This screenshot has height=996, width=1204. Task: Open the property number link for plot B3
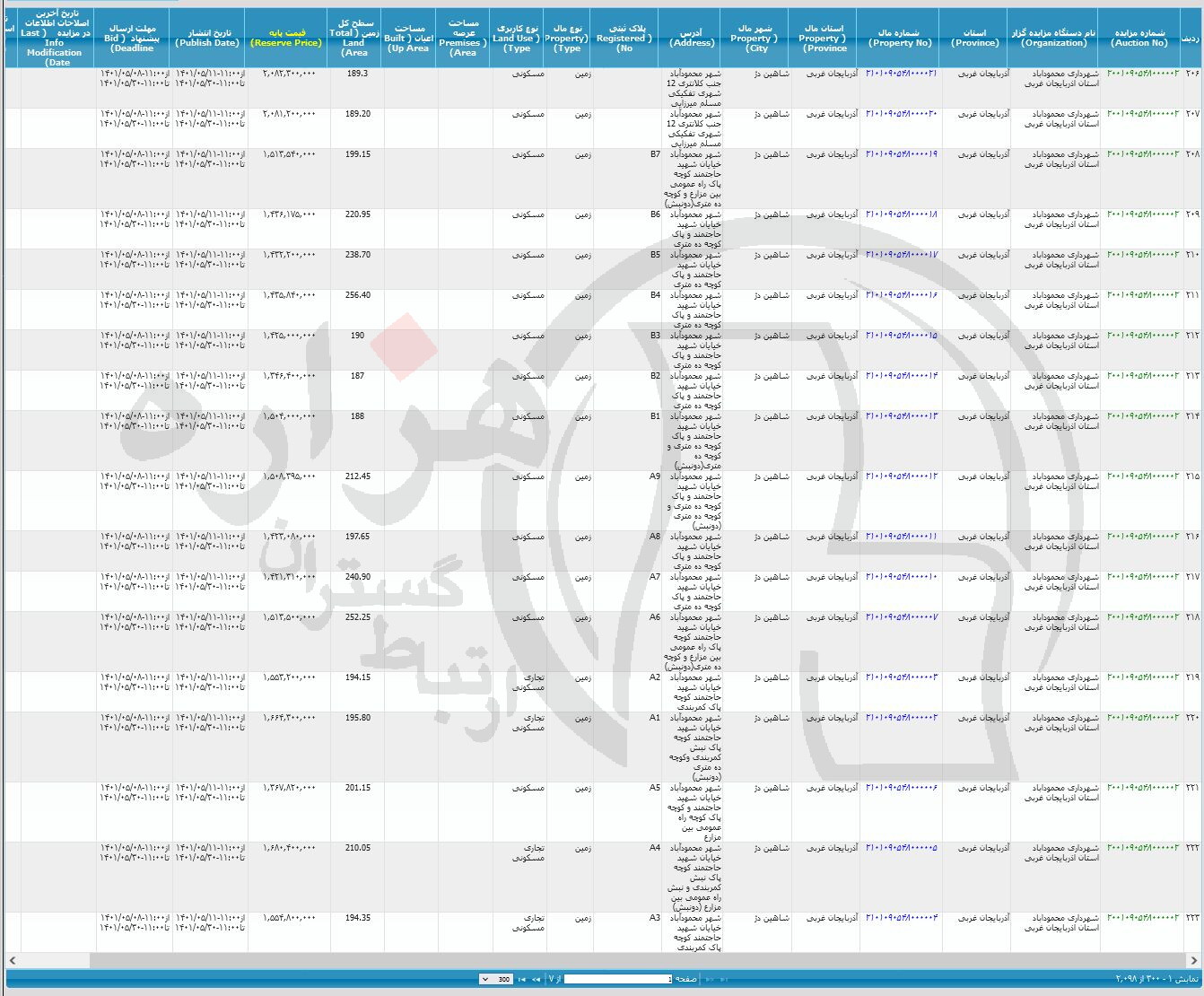(901, 336)
